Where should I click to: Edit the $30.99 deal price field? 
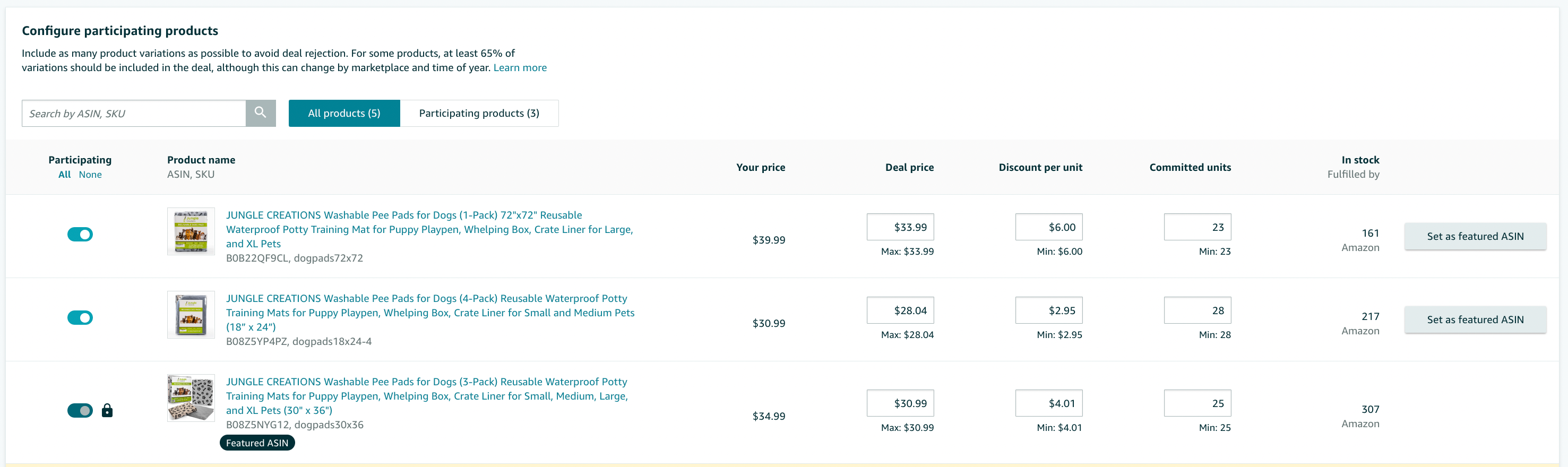(900, 403)
